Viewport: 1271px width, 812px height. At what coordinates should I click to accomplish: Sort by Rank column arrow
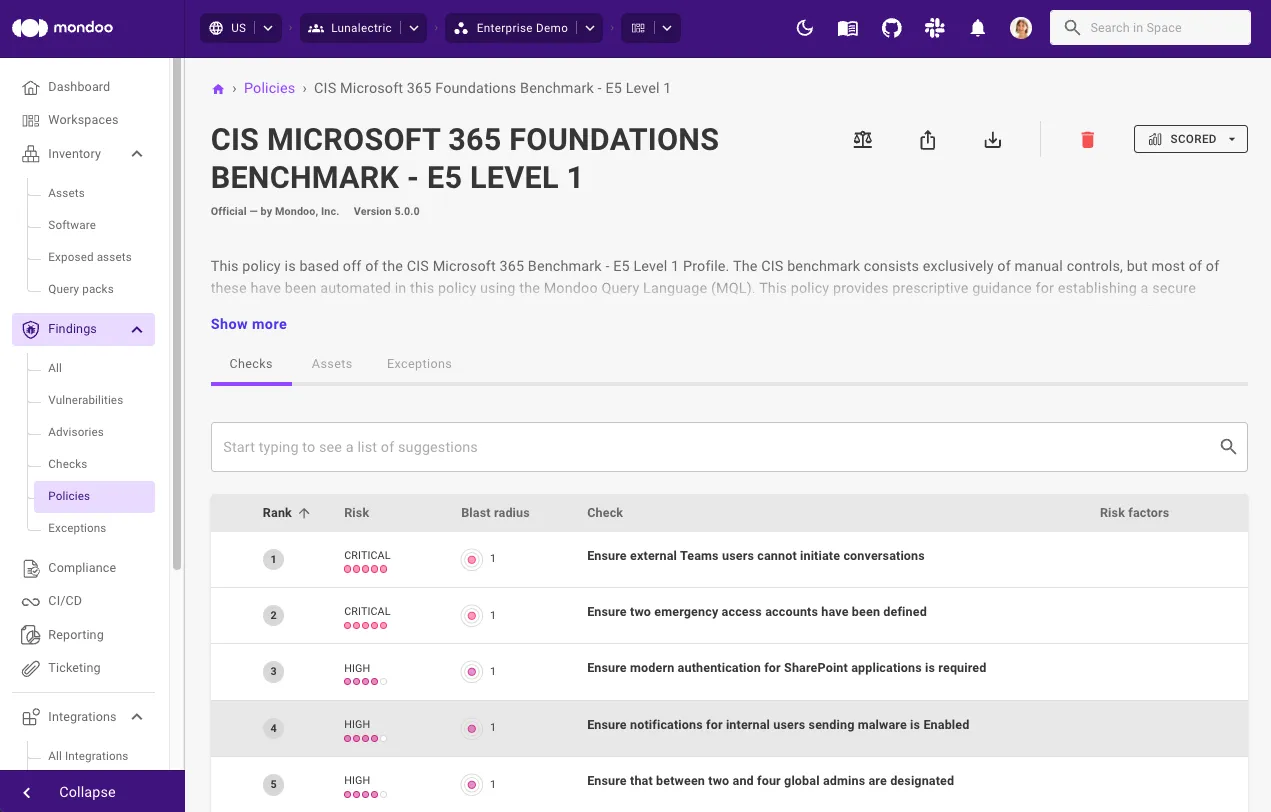(305, 513)
